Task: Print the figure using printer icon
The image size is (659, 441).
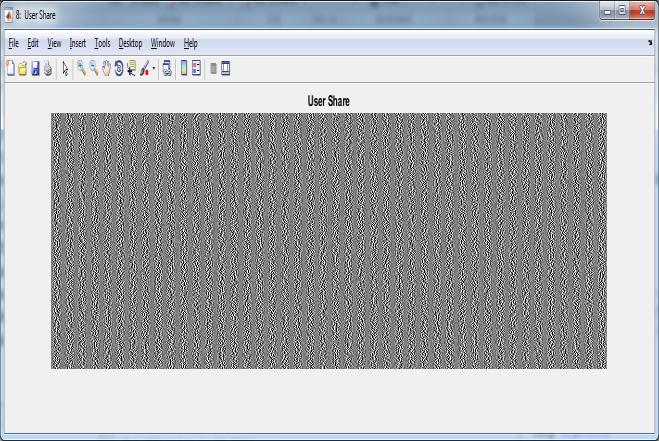Action: point(48,68)
